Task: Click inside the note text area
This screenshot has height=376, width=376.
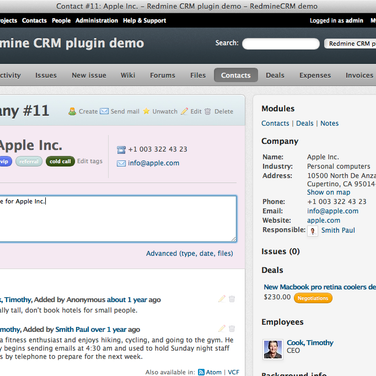Action: 118,219
